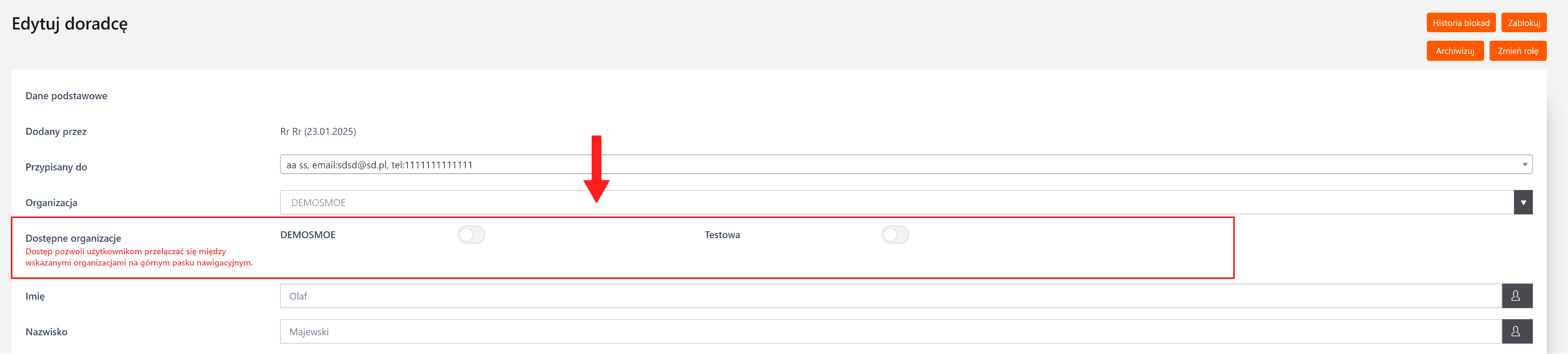Enable the DEMOSMOE organization switch
1568x354 pixels.
(470, 235)
